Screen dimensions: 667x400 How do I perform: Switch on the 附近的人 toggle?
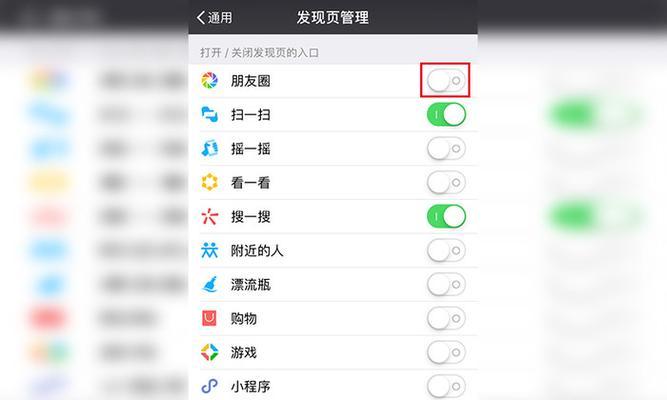tap(446, 250)
